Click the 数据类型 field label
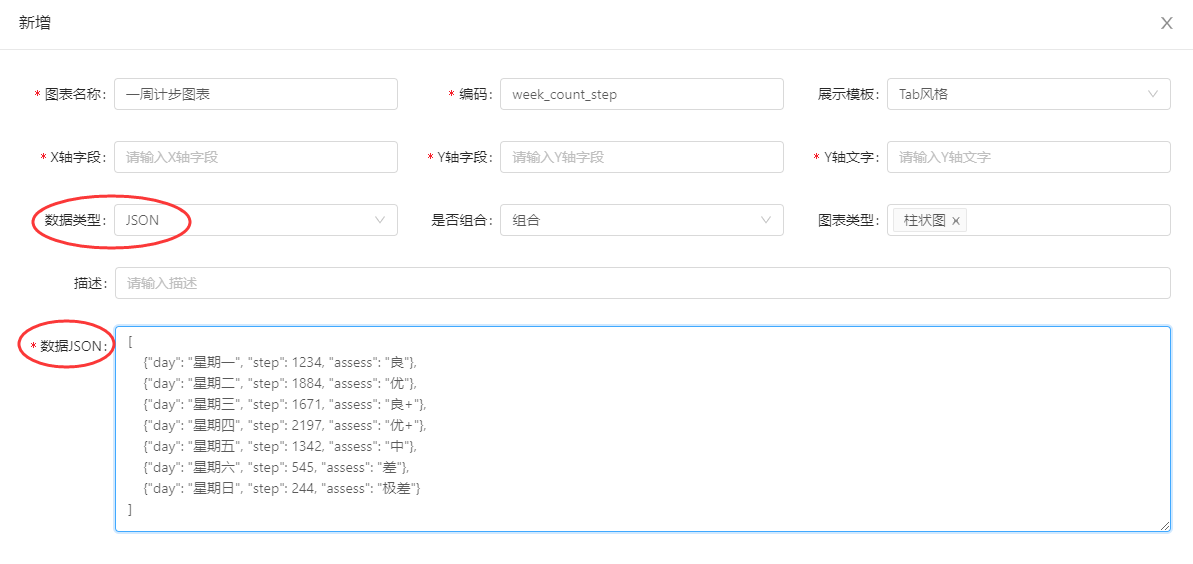Viewport: 1193px width, 564px height. [x=74, y=220]
